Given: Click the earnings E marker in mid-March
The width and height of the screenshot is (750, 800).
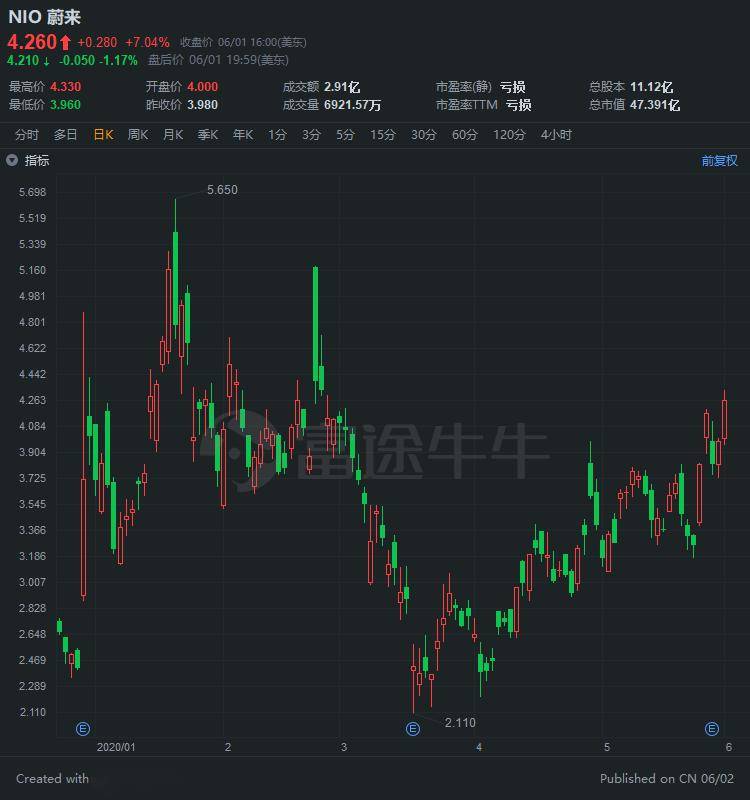Looking at the screenshot, I should click(413, 729).
